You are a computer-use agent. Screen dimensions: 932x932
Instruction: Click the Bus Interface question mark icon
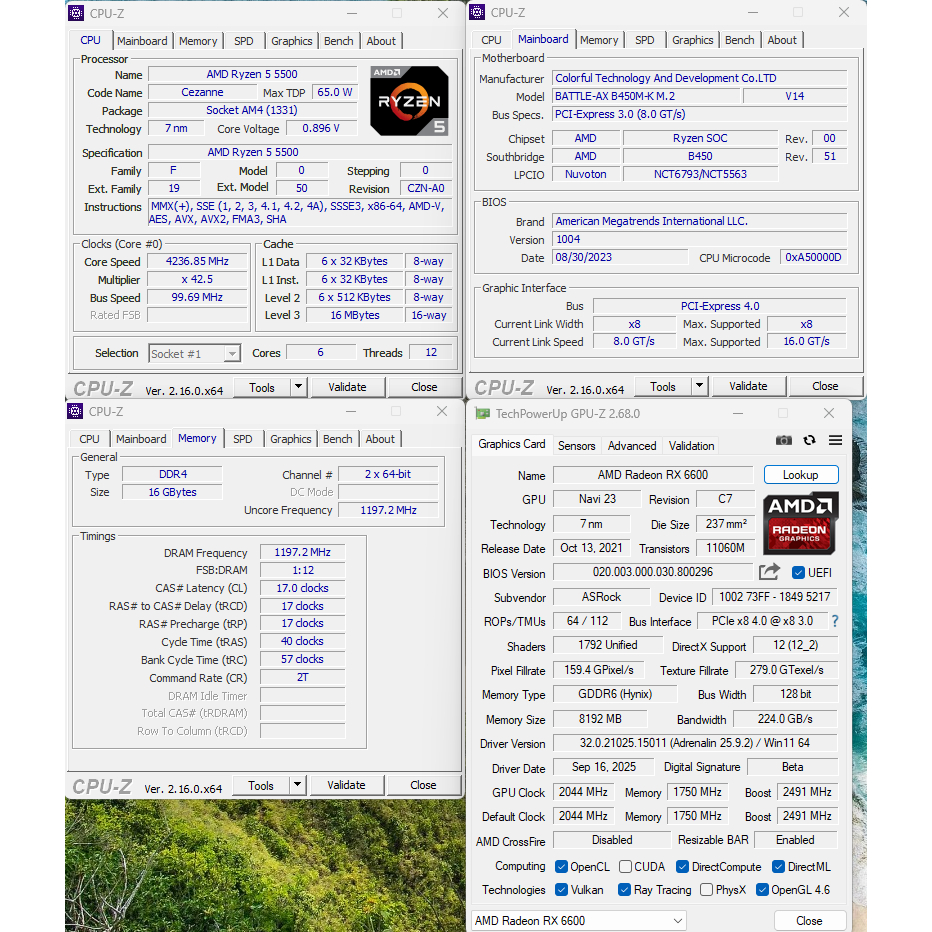pyautogui.click(x=835, y=621)
